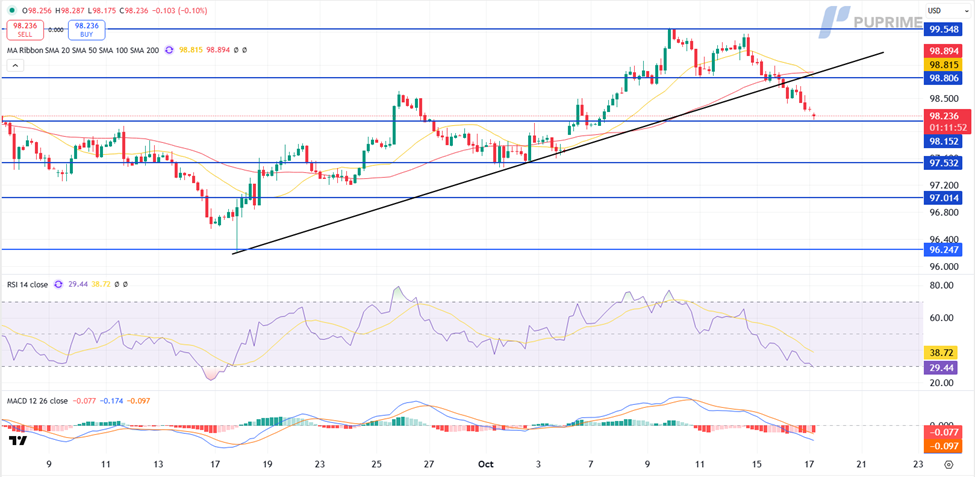
Task: Open the USD currency selector
Action: pyautogui.click(x=934, y=10)
